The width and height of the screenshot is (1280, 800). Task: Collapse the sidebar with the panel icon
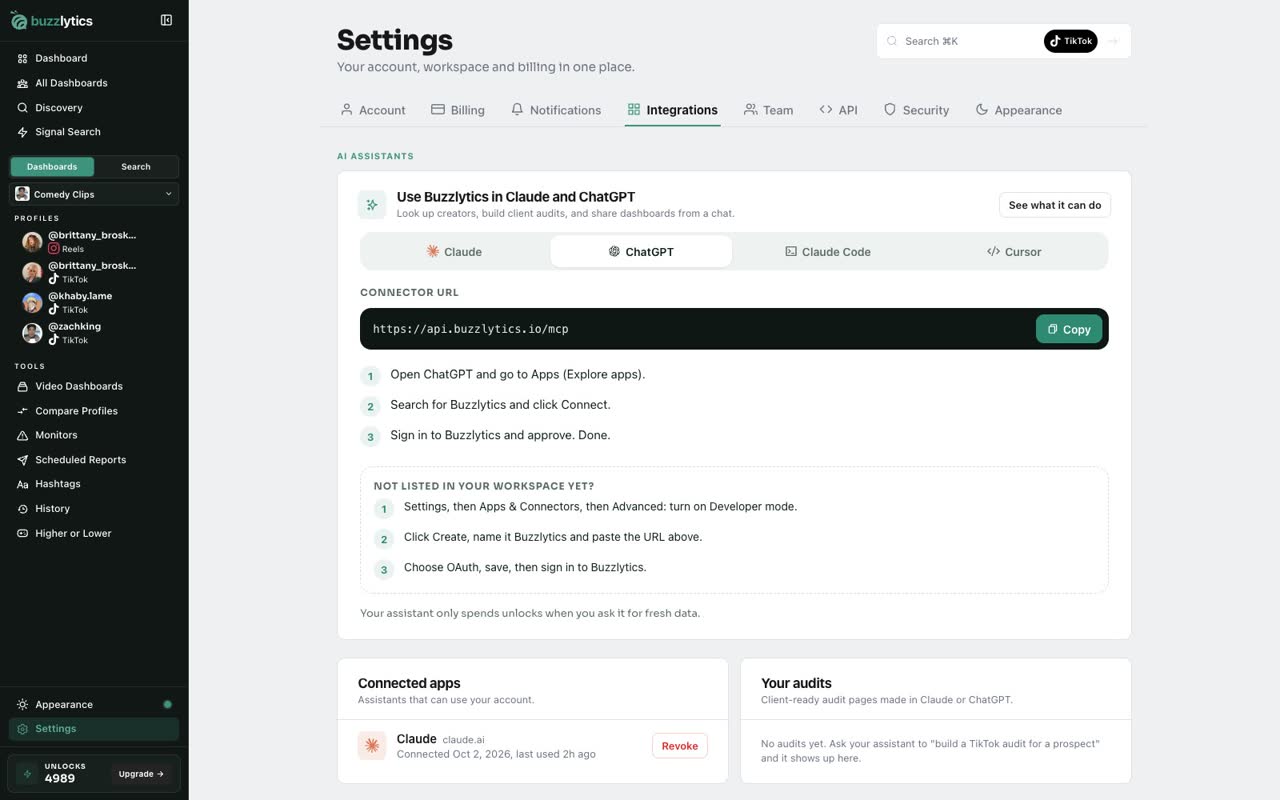[x=166, y=20]
